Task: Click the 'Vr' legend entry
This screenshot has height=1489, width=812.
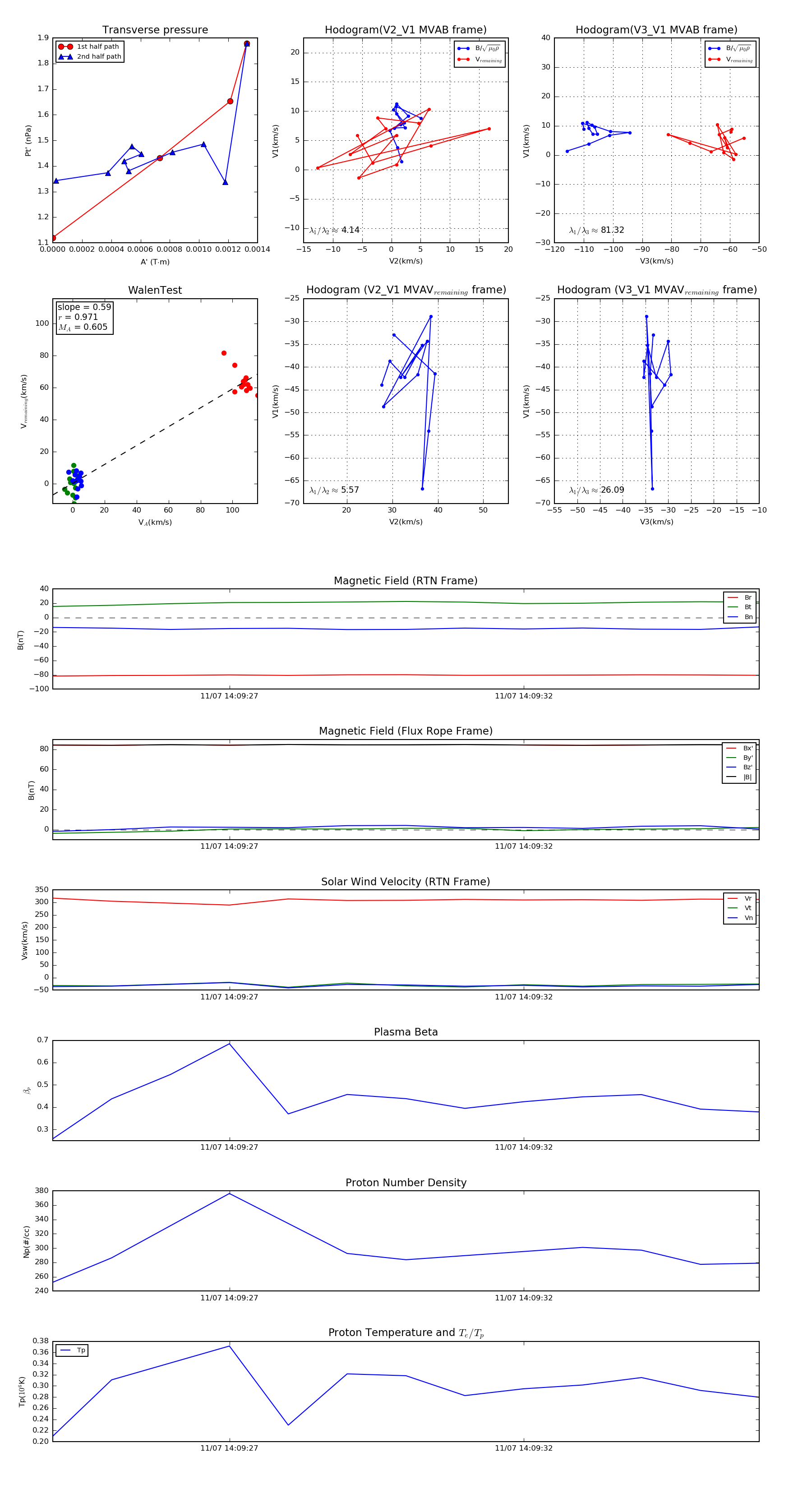Action: click(x=740, y=899)
